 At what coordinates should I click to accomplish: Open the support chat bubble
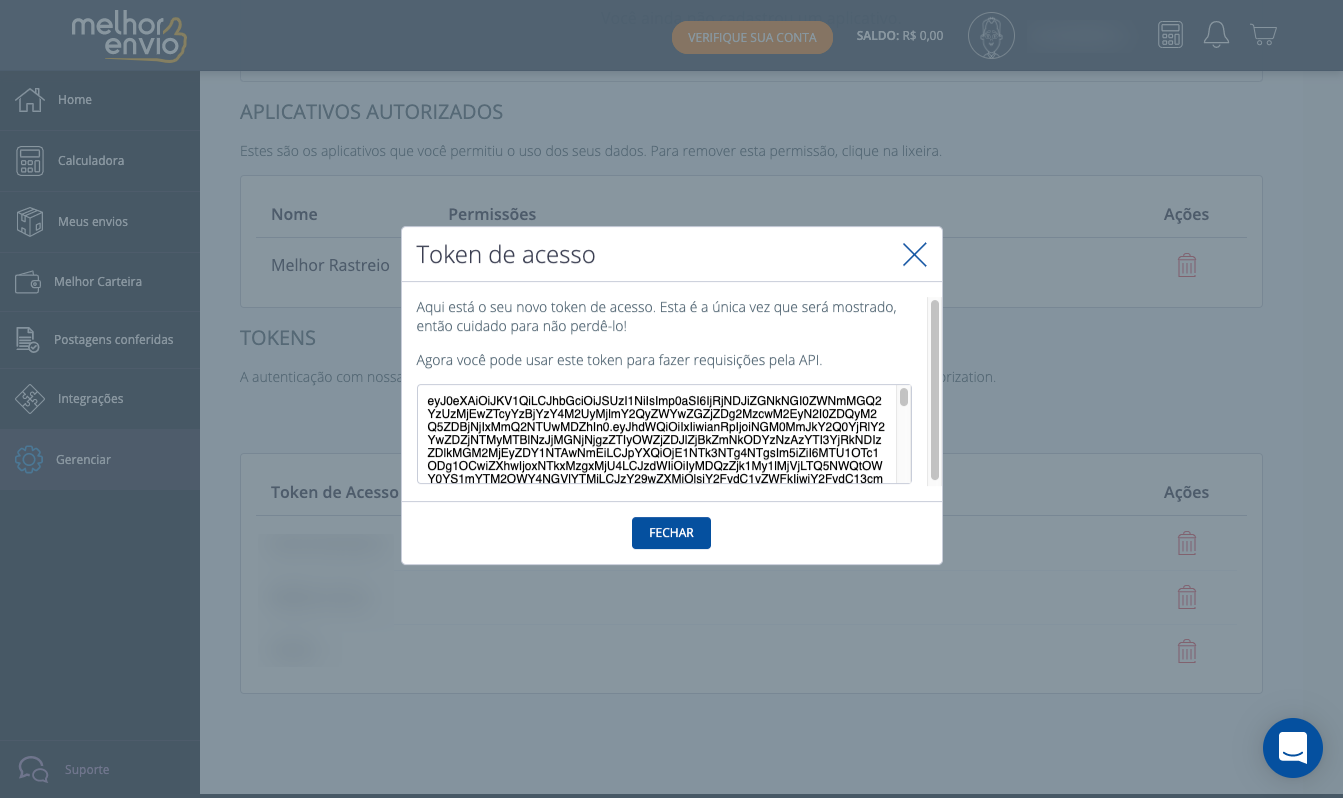coord(1292,747)
